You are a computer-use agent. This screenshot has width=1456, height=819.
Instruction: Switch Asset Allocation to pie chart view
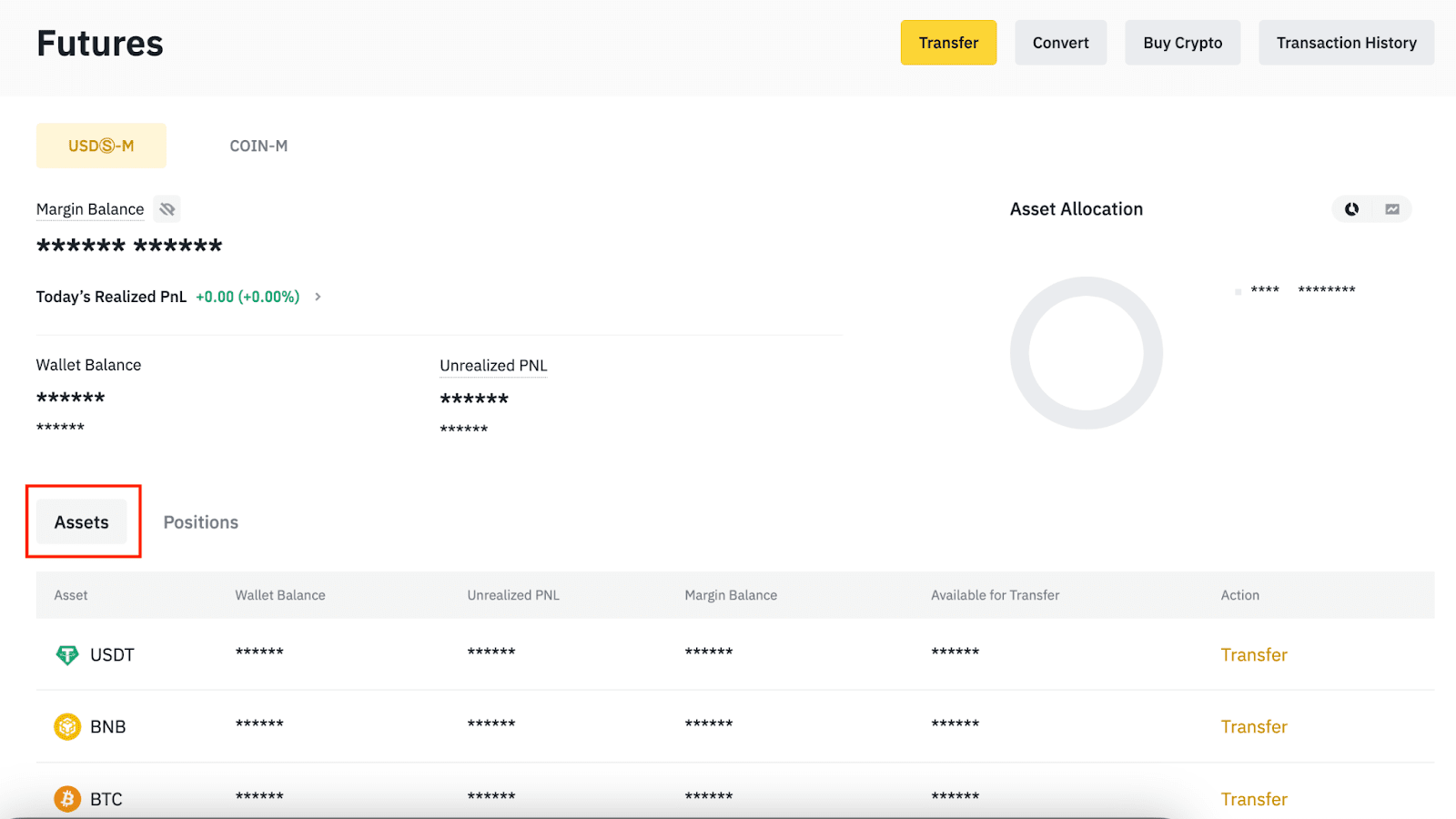pyautogui.click(x=1352, y=209)
